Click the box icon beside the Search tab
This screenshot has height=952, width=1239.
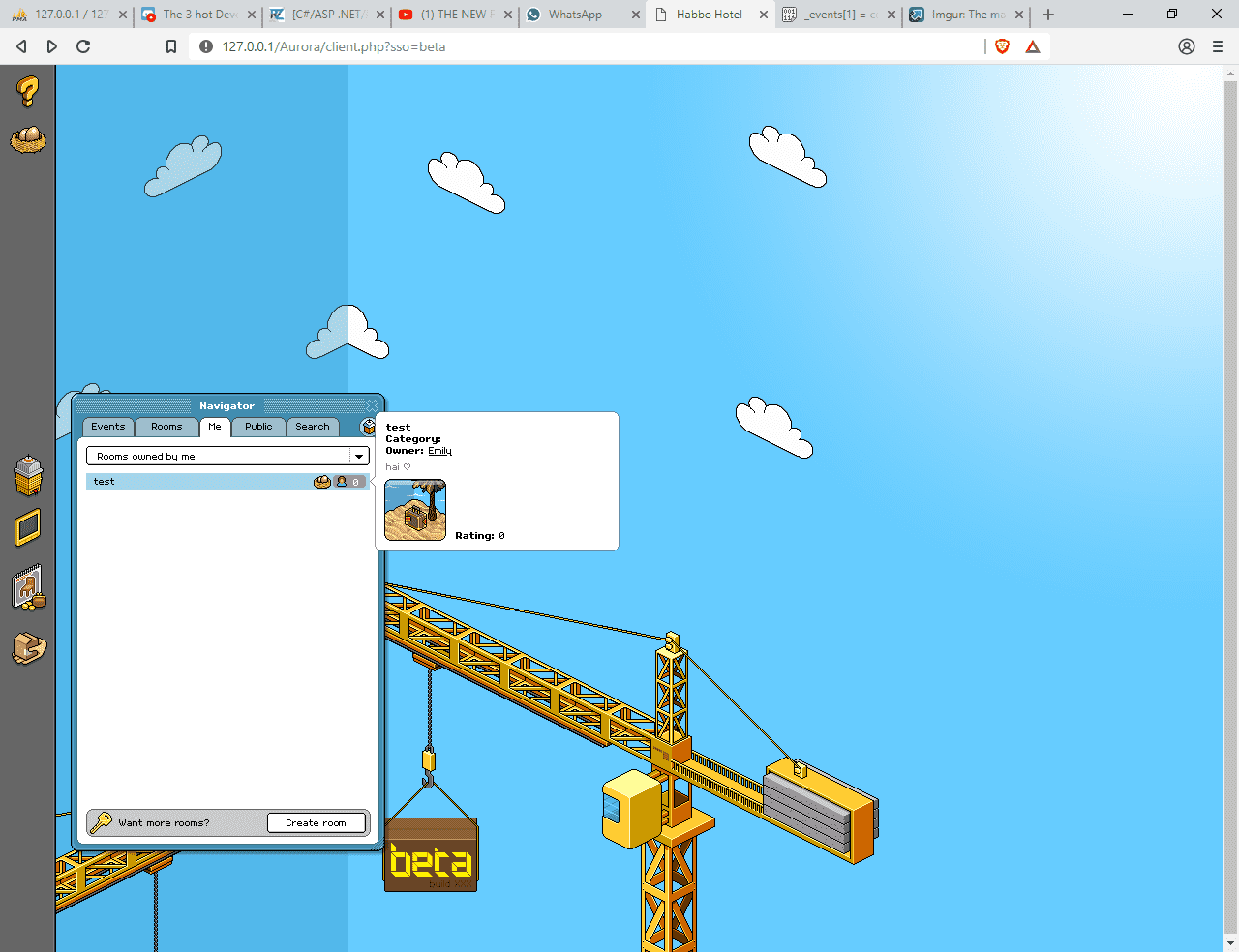[368, 427]
